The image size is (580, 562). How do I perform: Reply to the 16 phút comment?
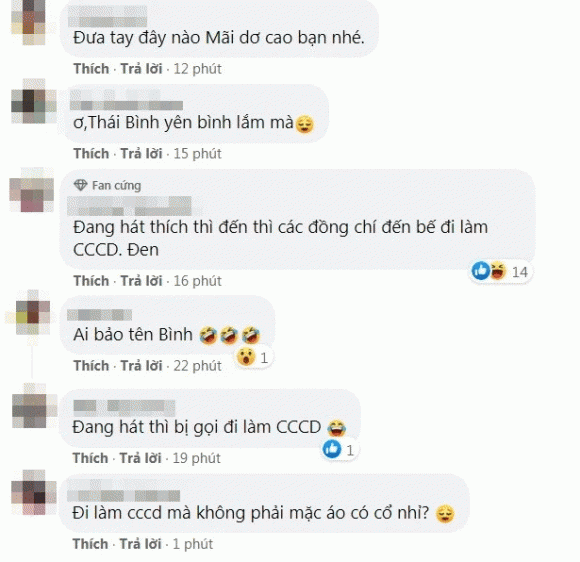click(x=141, y=281)
